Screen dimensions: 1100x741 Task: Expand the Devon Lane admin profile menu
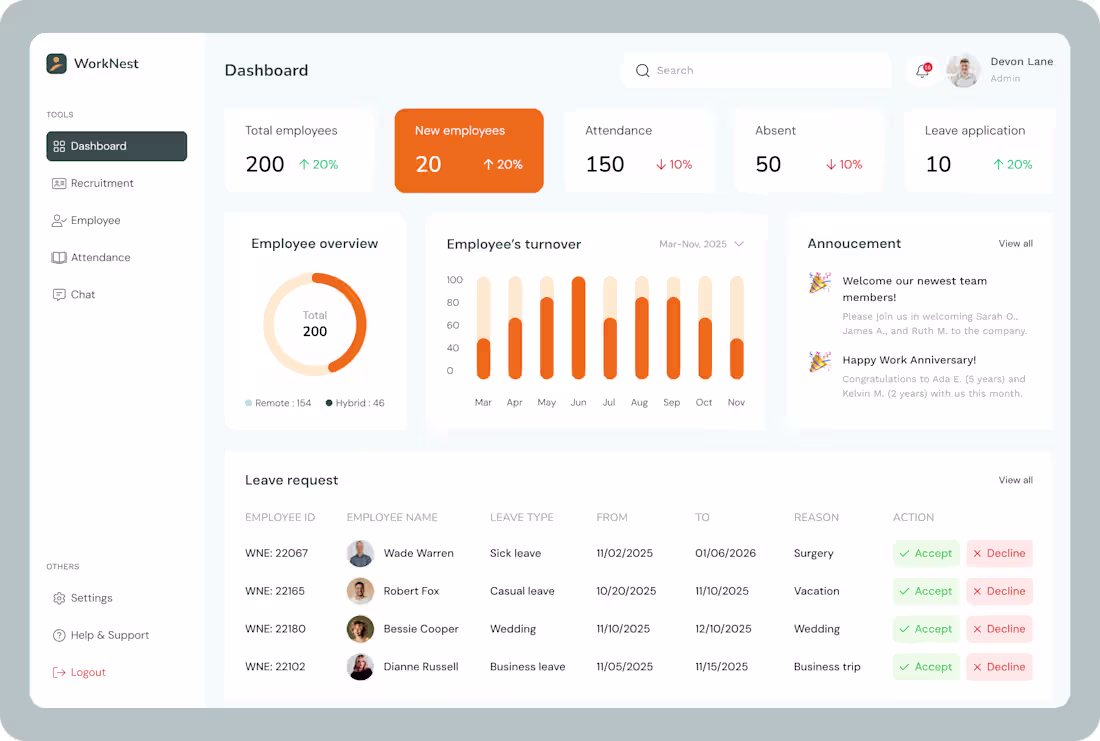(x=1000, y=70)
